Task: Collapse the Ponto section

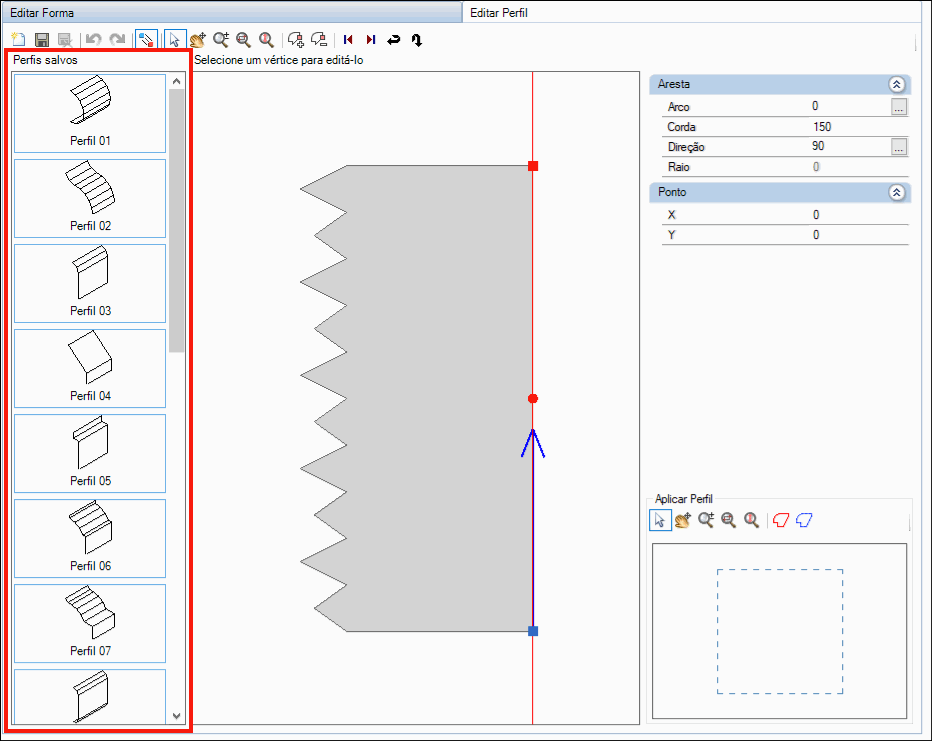Action: [897, 192]
